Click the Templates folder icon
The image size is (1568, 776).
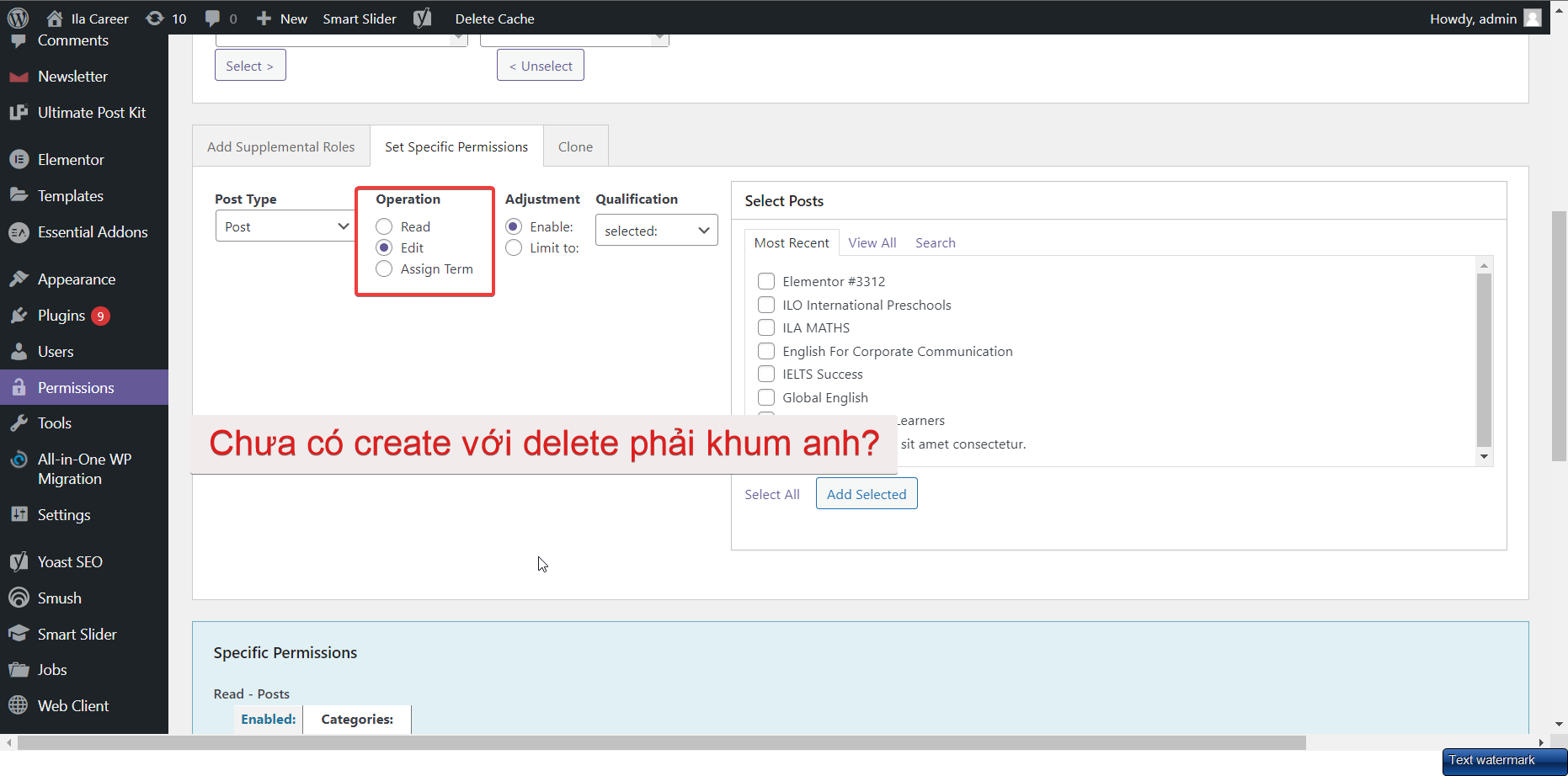tap(19, 195)
